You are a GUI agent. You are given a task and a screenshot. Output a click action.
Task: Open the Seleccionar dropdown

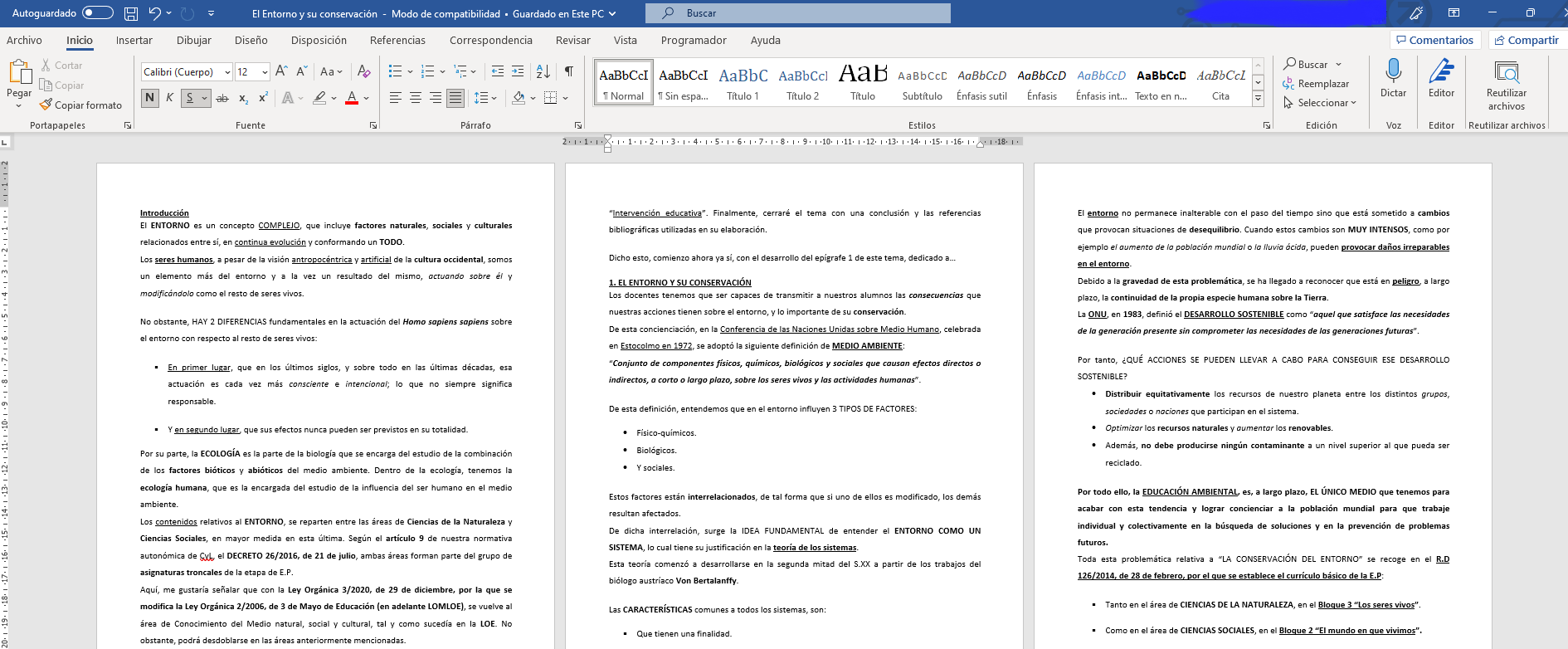pyautogui.click(x=1319, y=103)
